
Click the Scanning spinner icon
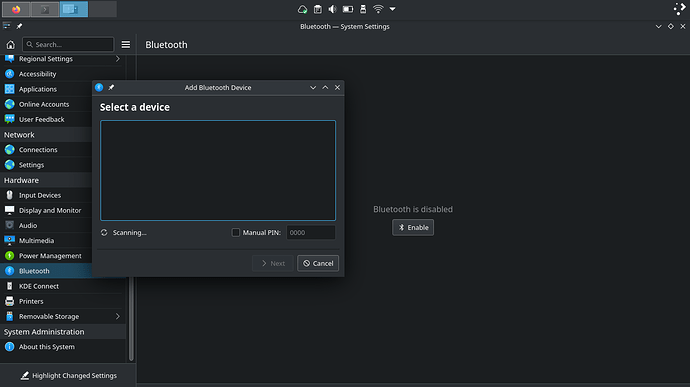click(x=104, y=232)
